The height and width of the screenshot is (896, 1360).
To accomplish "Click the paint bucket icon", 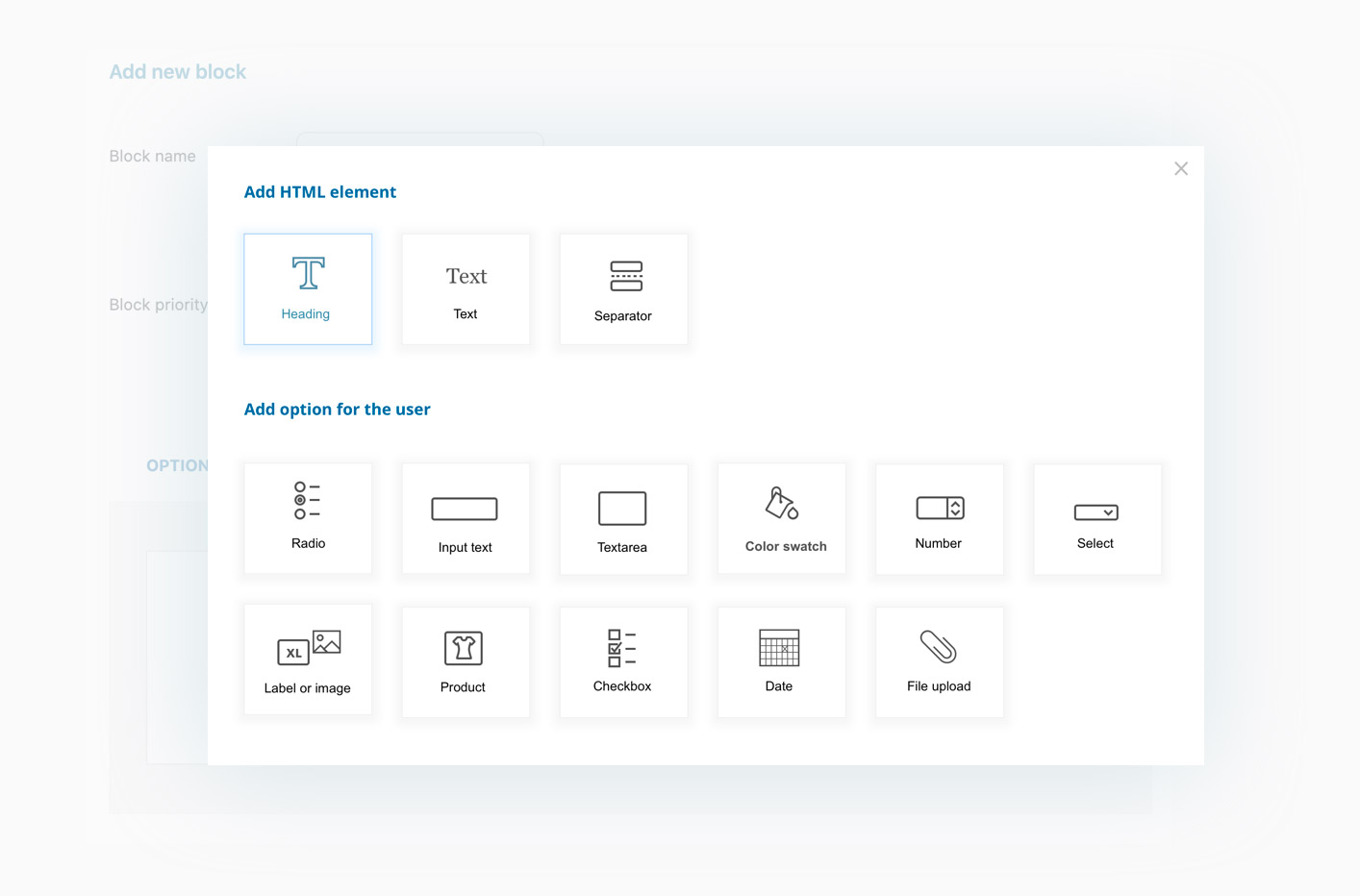I will pos(781,503).
